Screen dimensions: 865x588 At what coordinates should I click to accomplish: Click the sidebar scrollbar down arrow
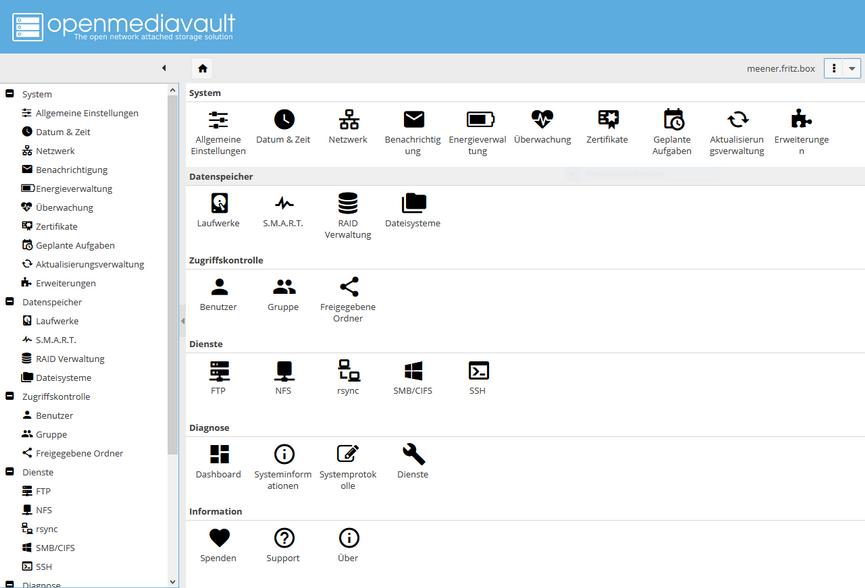(173, 582)
